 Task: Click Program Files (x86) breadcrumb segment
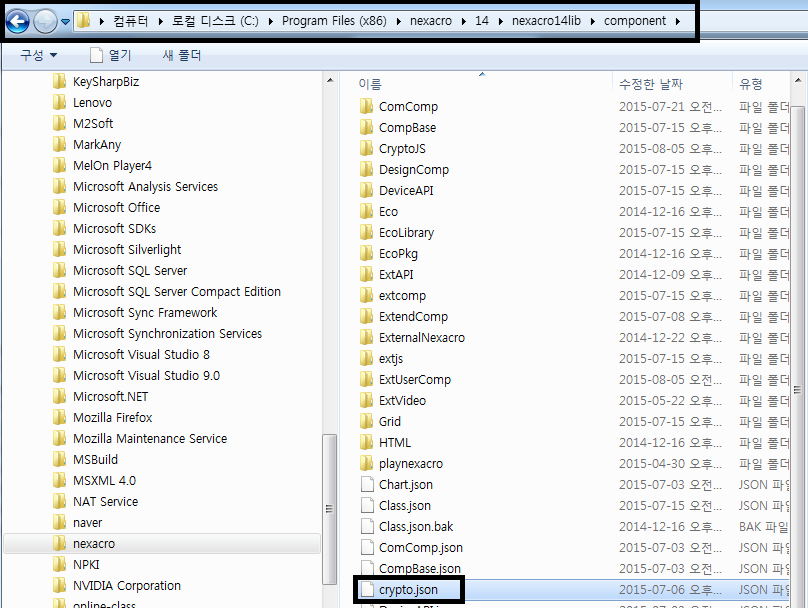334,21
